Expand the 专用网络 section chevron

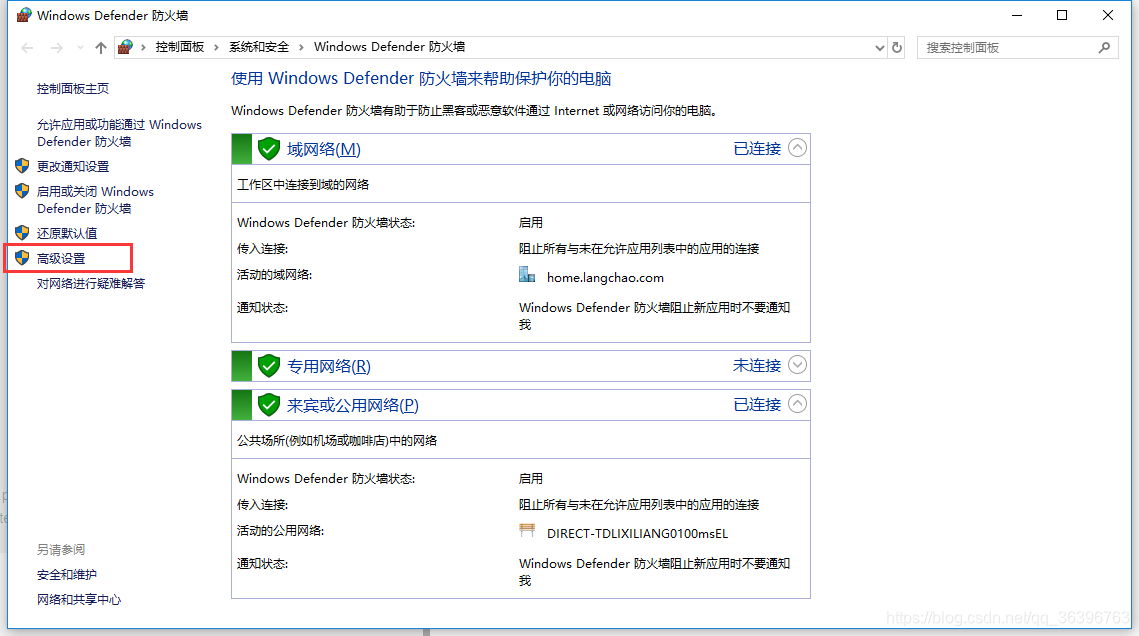[797, 364]
